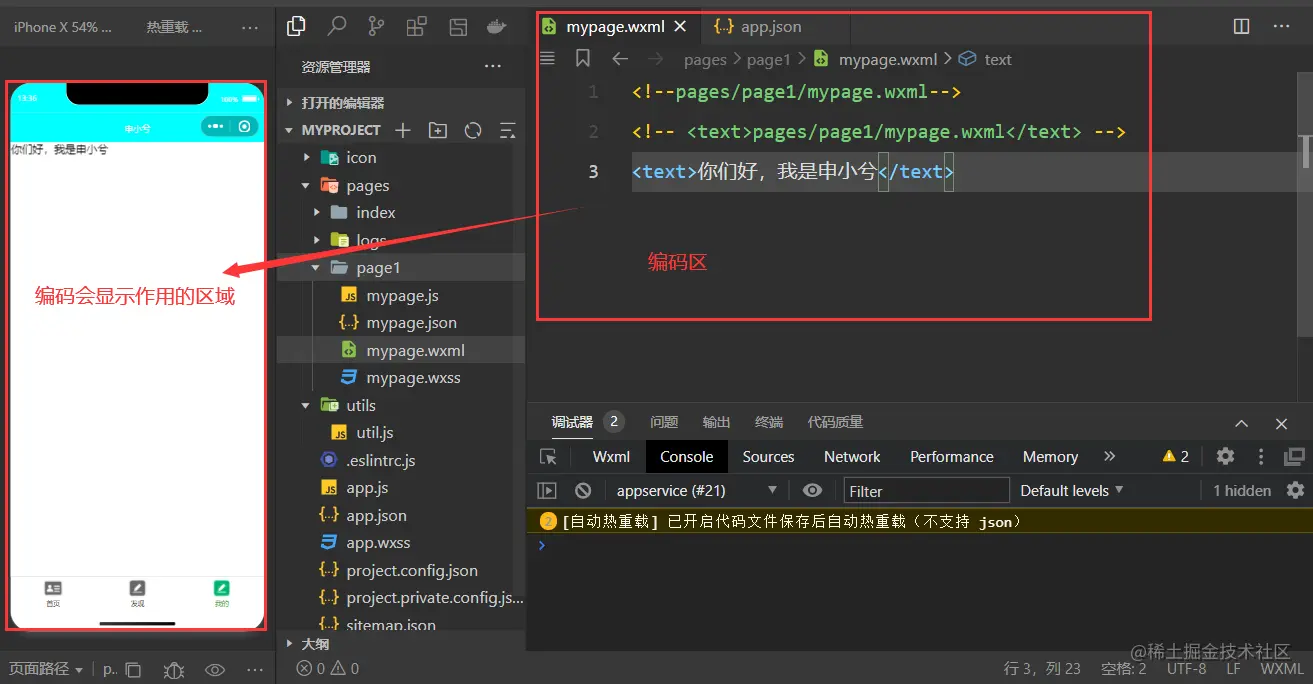The height and width of the screenshot is (684, 1313).
Task: Toggle the console live expression eye
Action: click(813, 491)
